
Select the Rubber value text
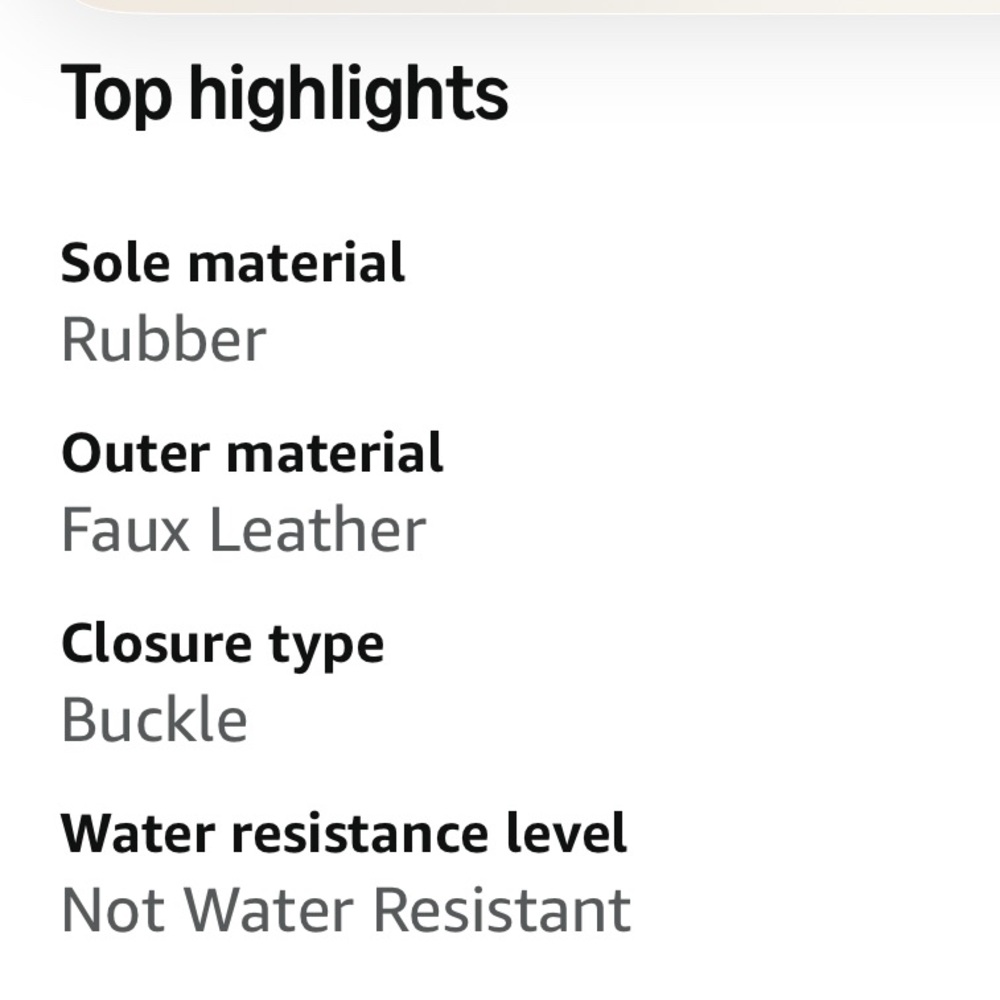click(164, 339)
